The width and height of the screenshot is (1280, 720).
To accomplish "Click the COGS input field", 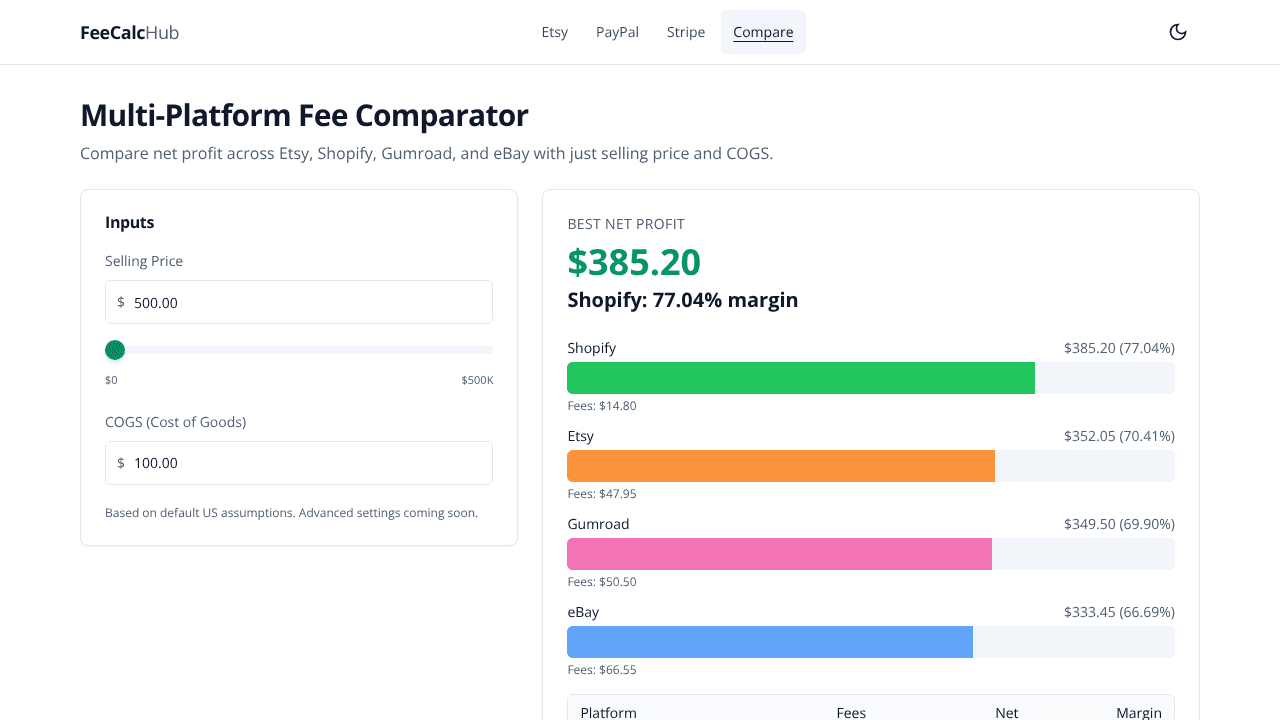I will click(299, 463).
